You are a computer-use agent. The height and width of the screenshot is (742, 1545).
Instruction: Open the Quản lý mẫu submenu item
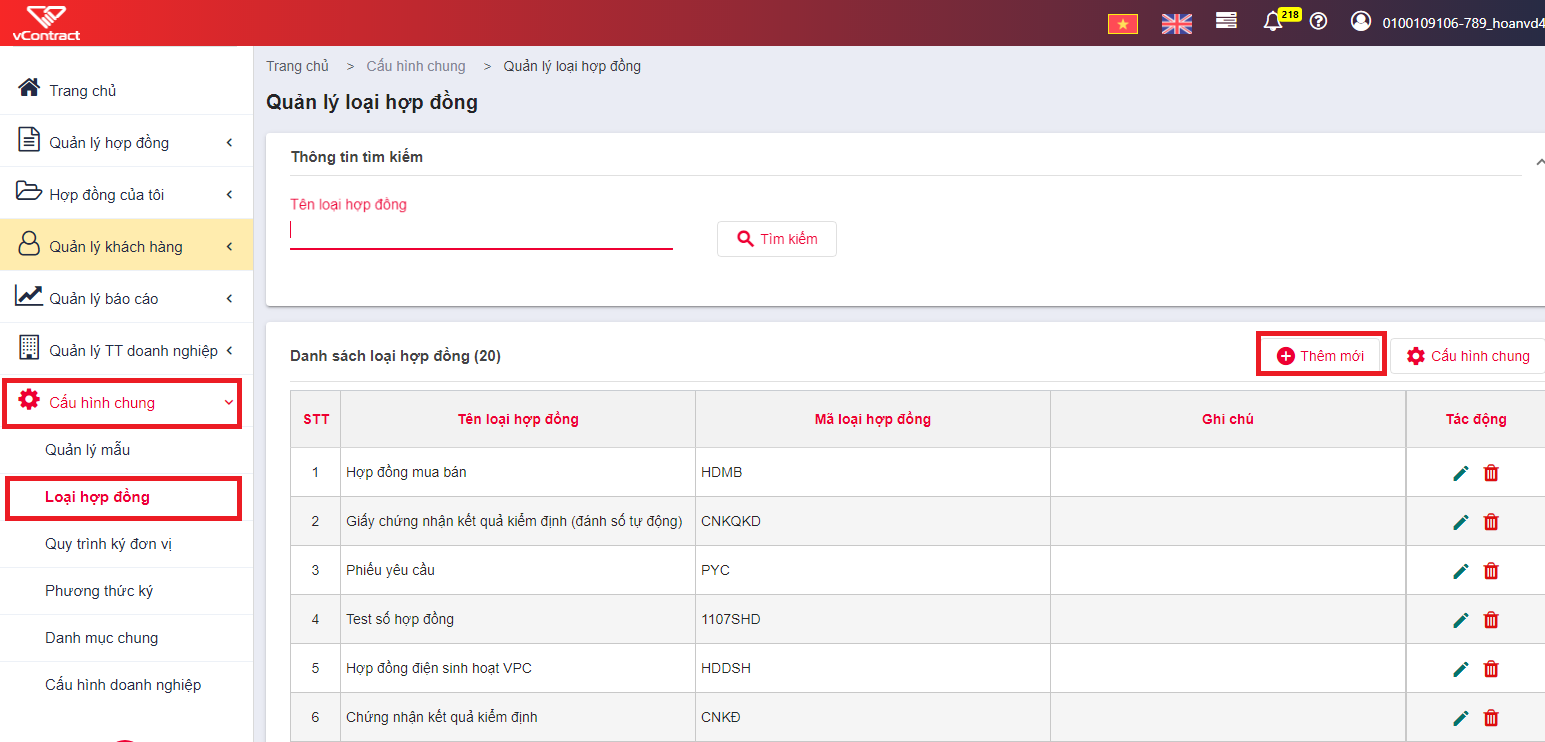pyautogui.click(x=88, y=450)
